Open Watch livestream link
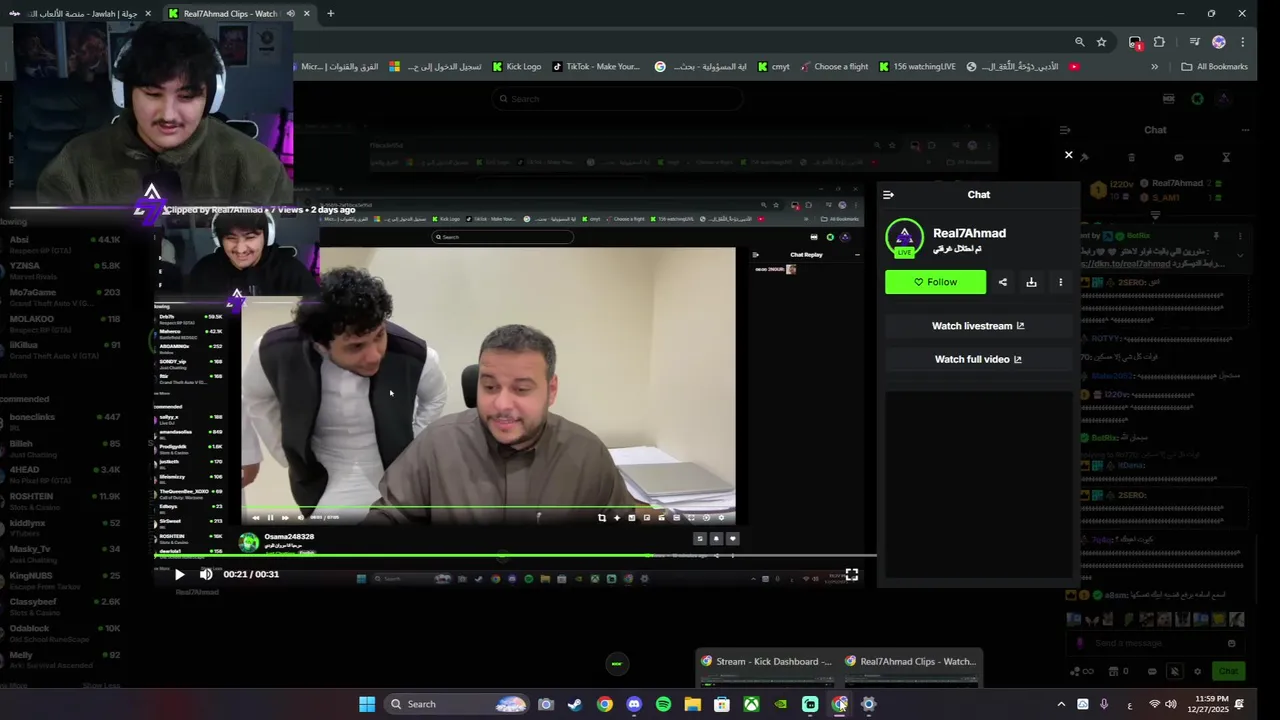Screen dimensions: 1280x720 pyautogui.click(x=978, y=326)
